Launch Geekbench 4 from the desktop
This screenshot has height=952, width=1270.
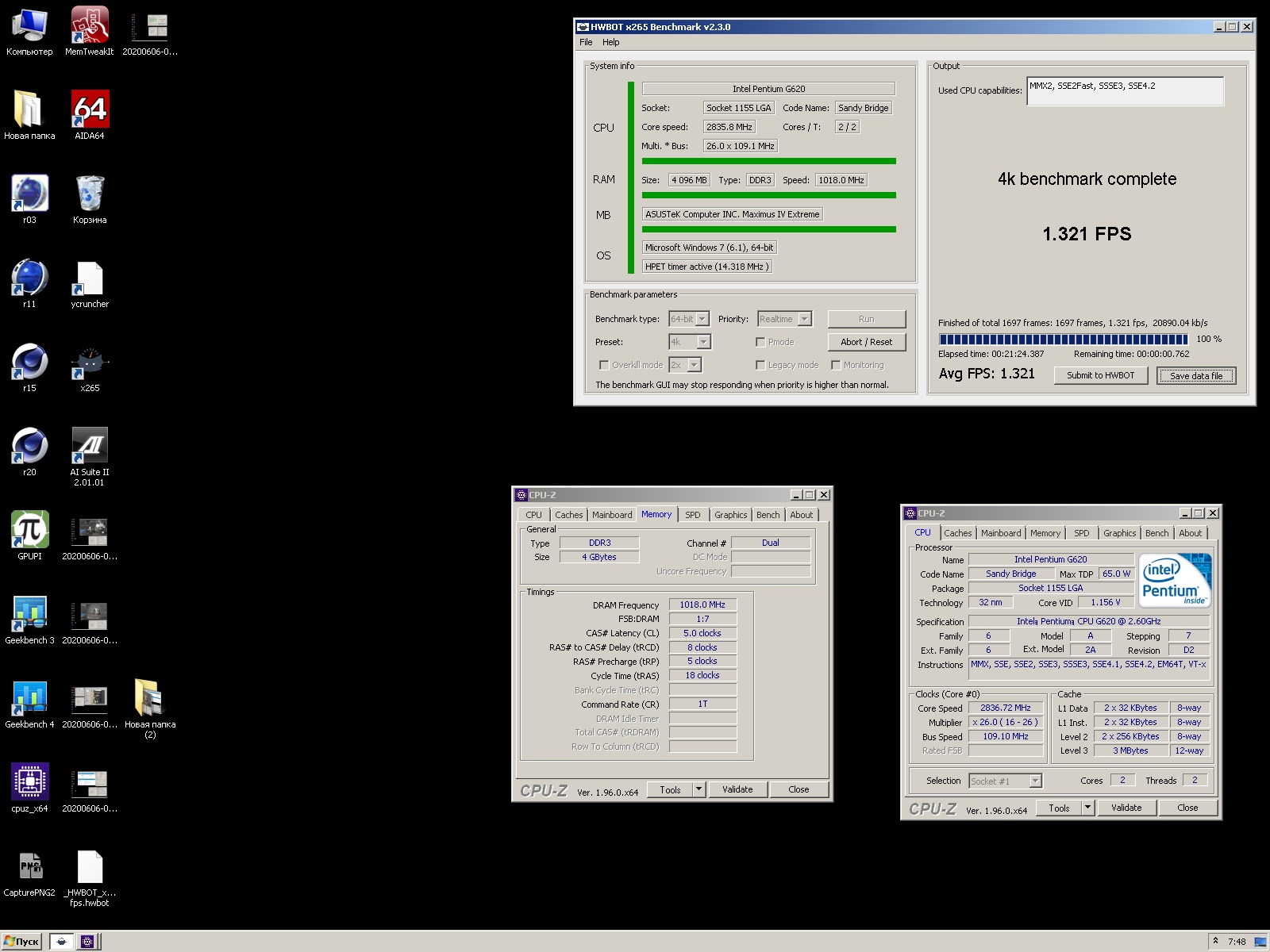pyautogui.click(x=29, y=704)
